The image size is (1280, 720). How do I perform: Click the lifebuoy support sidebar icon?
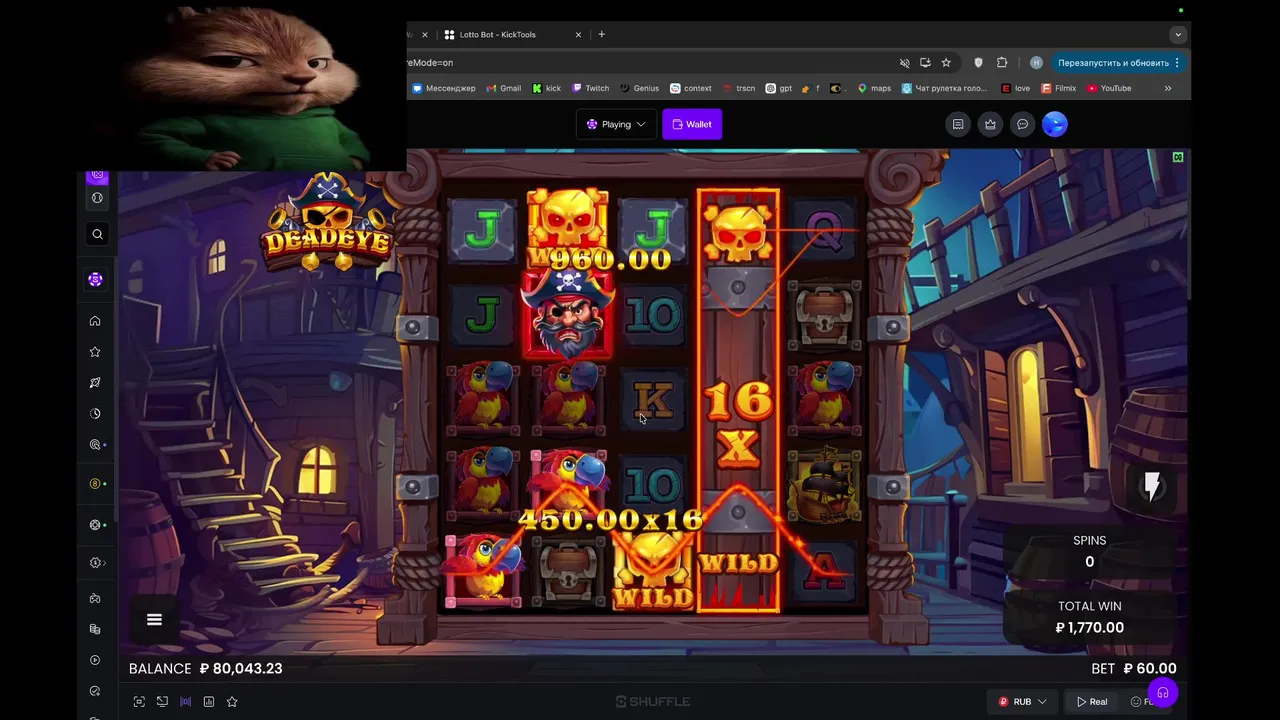coord(95,525)
